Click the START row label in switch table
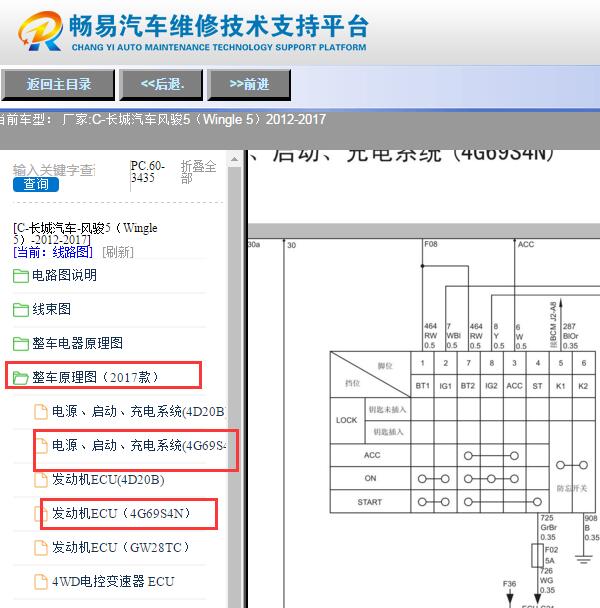The height and width of the screenshot is (608, 600). point(370,502)
